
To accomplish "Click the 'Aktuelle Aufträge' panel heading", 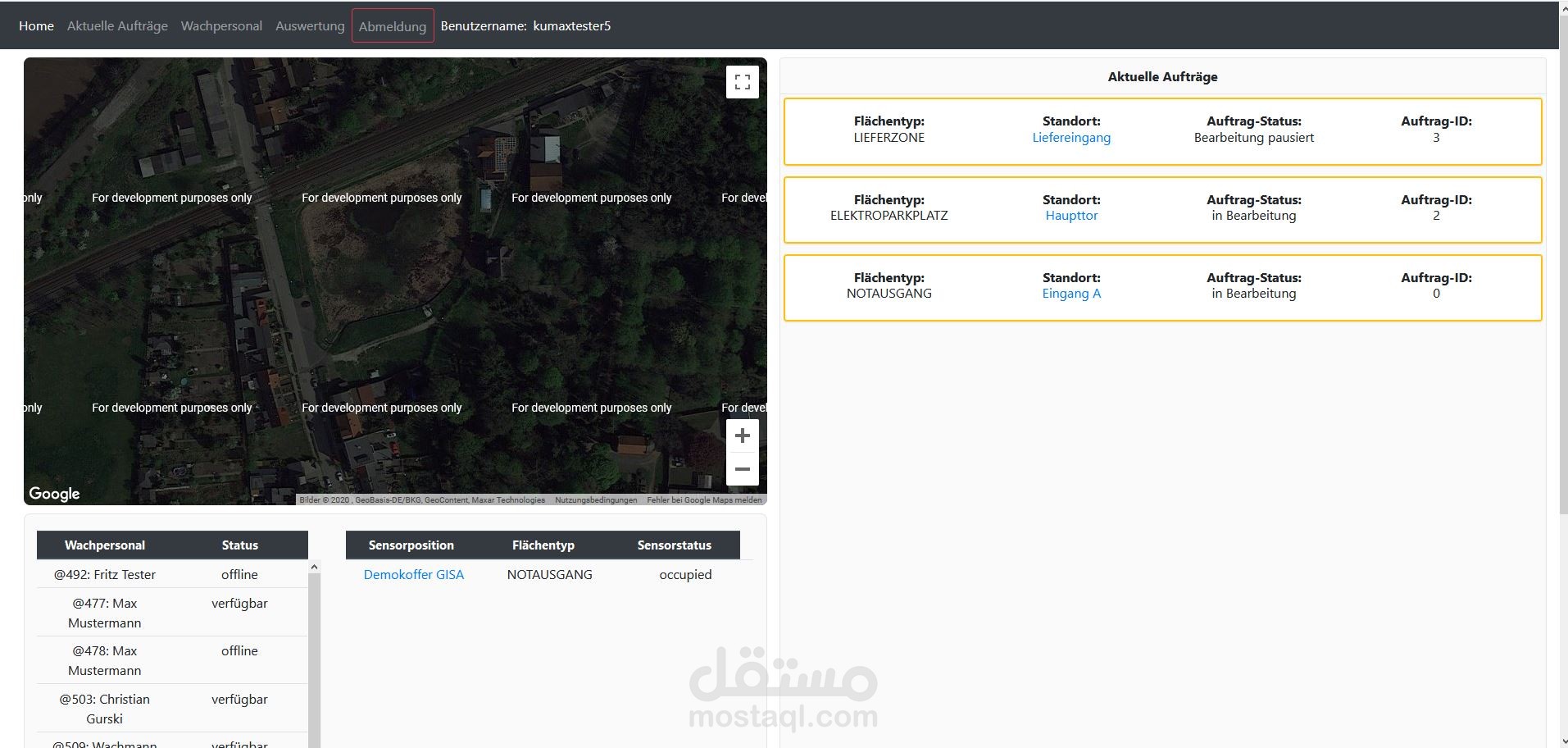I will (1162, 77).
